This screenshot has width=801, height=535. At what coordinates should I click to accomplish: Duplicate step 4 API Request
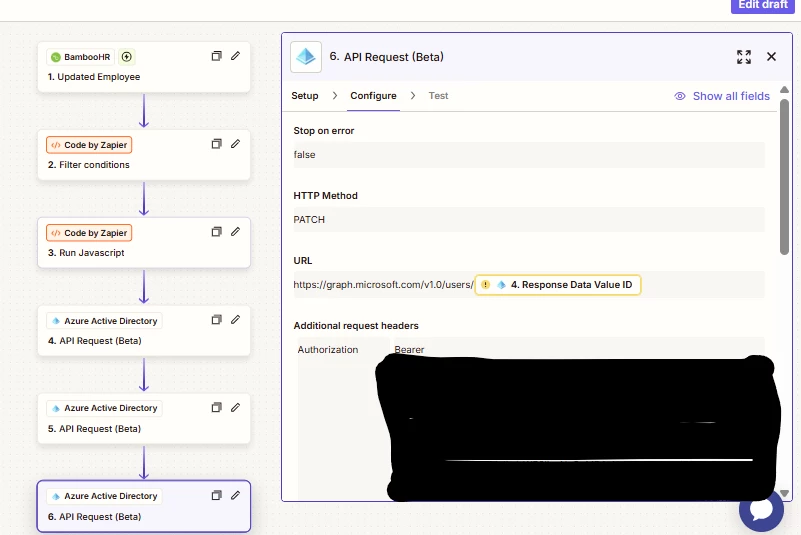point(217,320)
